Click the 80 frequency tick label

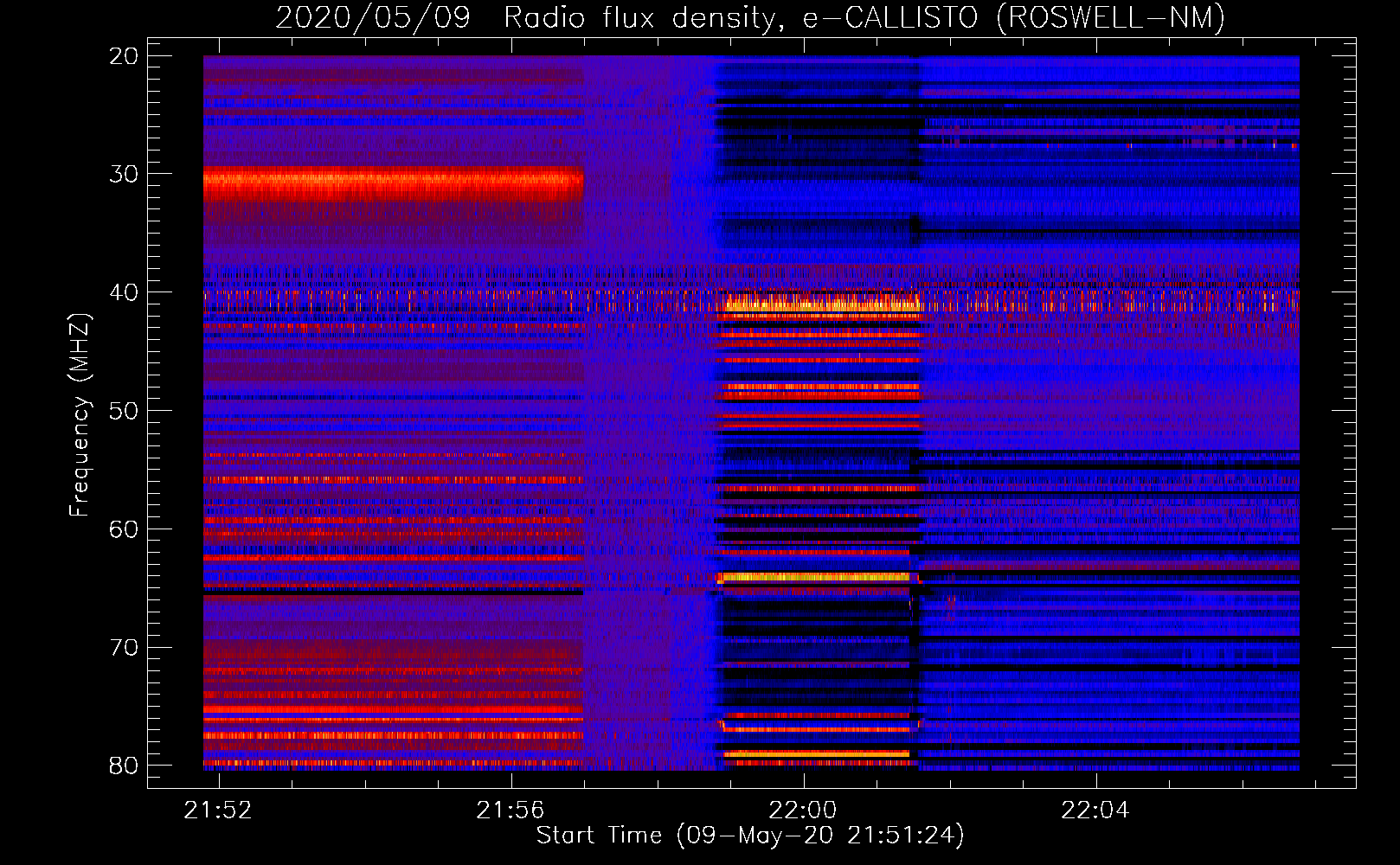coord(124,766)
